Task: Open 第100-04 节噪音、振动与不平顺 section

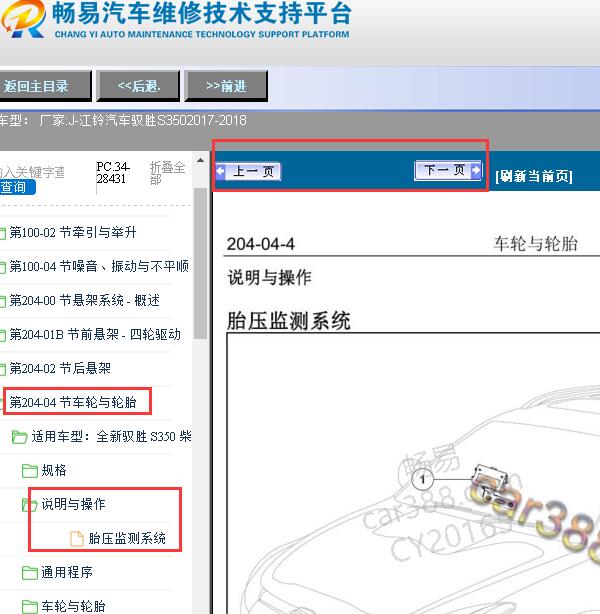Action: [x=99, y=266]
